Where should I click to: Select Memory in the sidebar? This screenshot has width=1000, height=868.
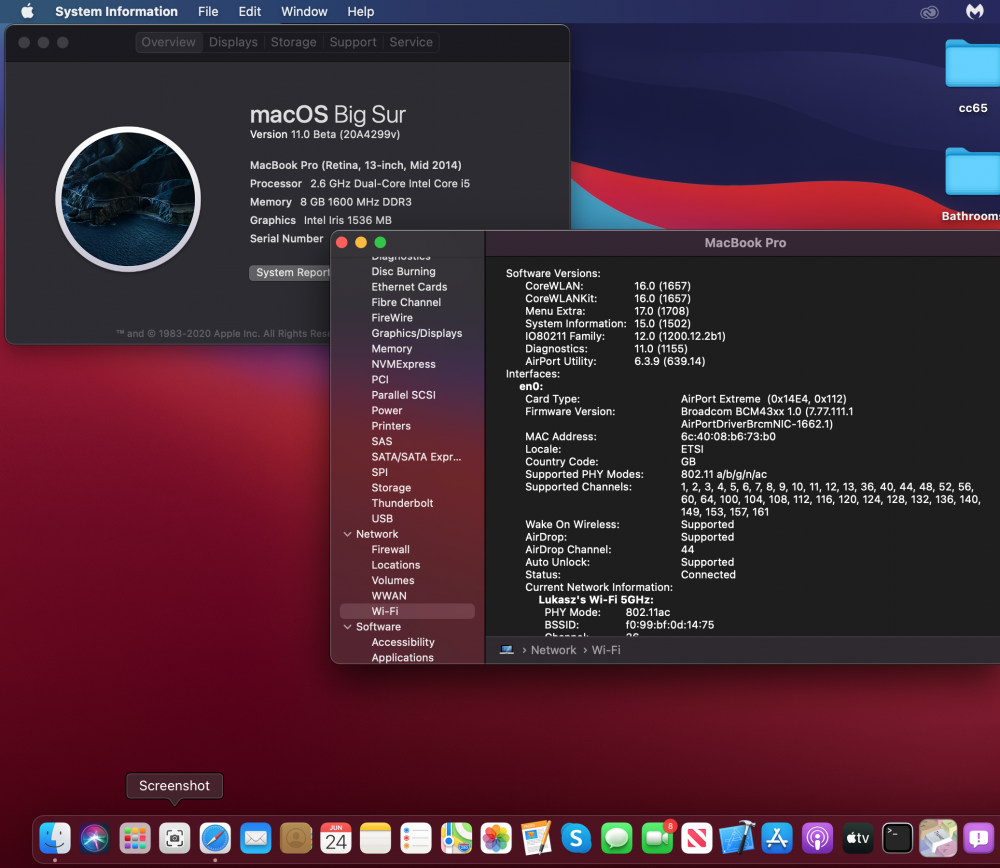click(x=392, y=349)
